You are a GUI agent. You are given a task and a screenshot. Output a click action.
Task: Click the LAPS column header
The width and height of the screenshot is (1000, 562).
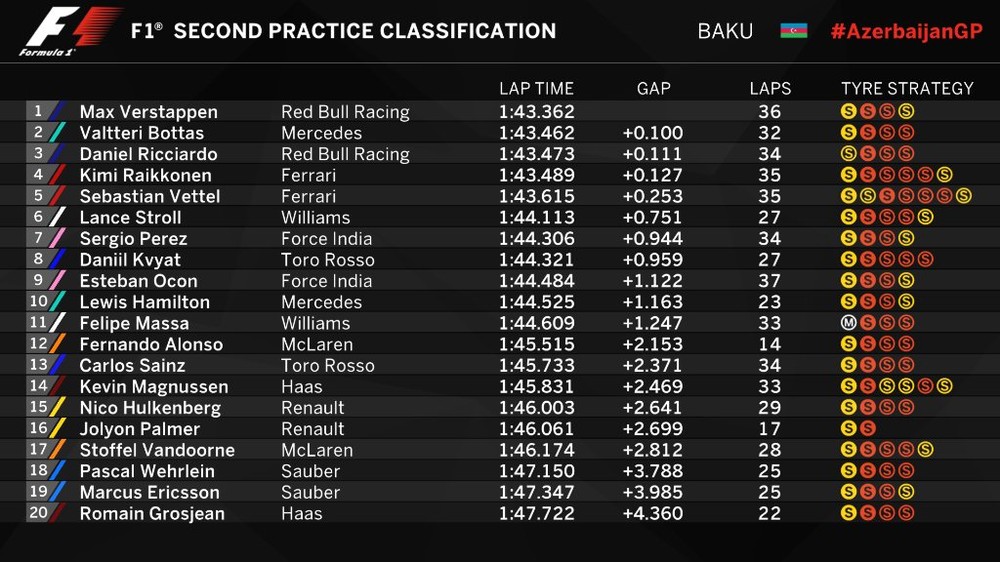770,89
